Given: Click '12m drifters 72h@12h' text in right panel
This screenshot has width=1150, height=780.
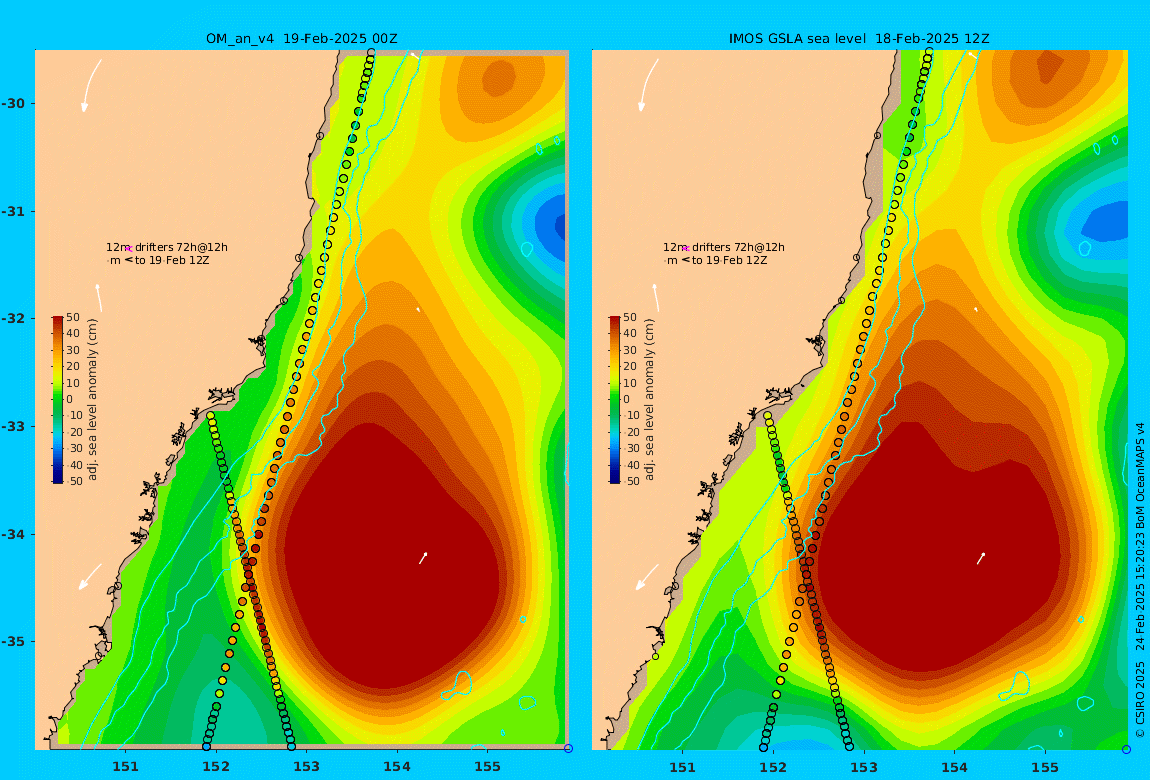Looking at the screenshot, I should [724, 247].
